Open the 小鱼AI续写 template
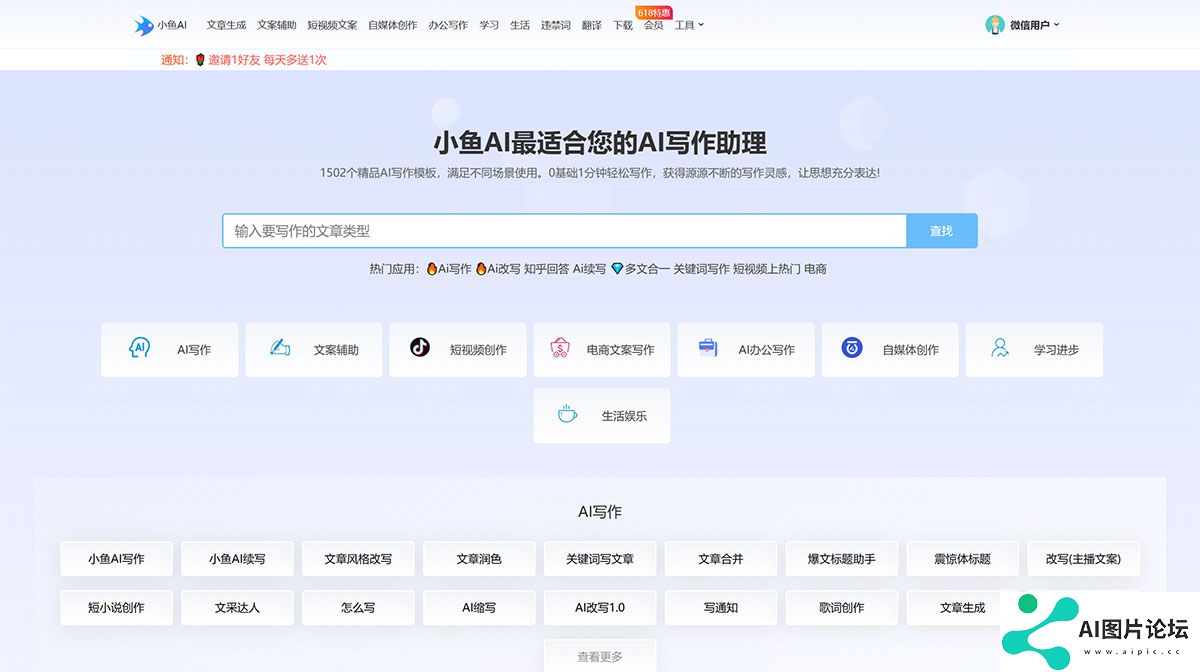This screenshot has height=672, width=1200. pos(237,559)
